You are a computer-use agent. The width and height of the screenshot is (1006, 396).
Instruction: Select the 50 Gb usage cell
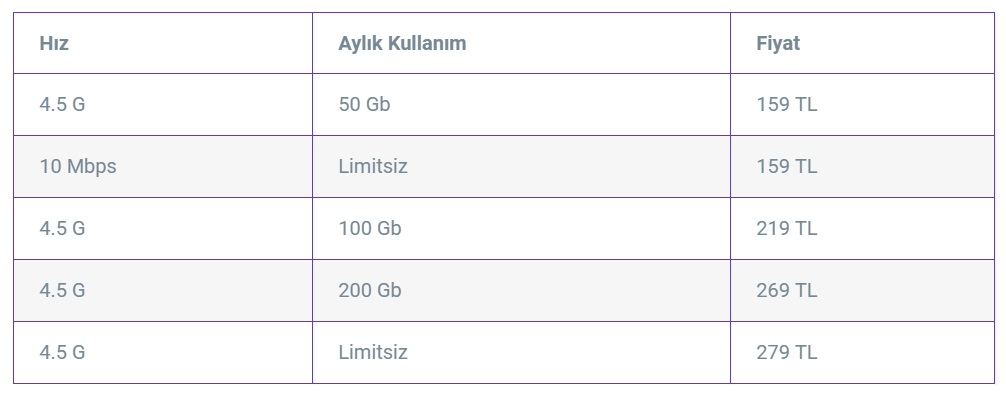point(521,105)
